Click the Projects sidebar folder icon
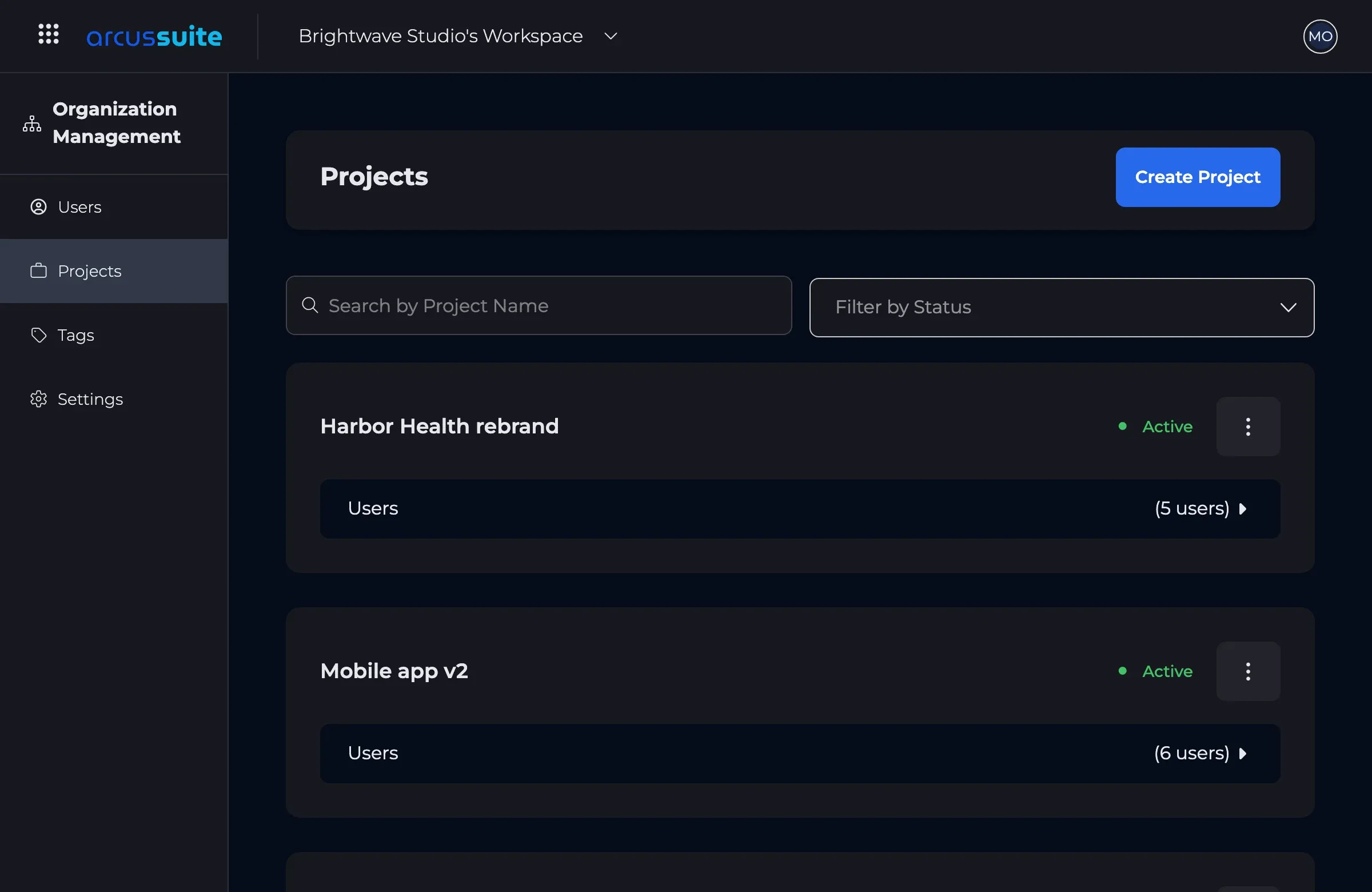This screenshot has height=892, width=1372. point(39,271)
